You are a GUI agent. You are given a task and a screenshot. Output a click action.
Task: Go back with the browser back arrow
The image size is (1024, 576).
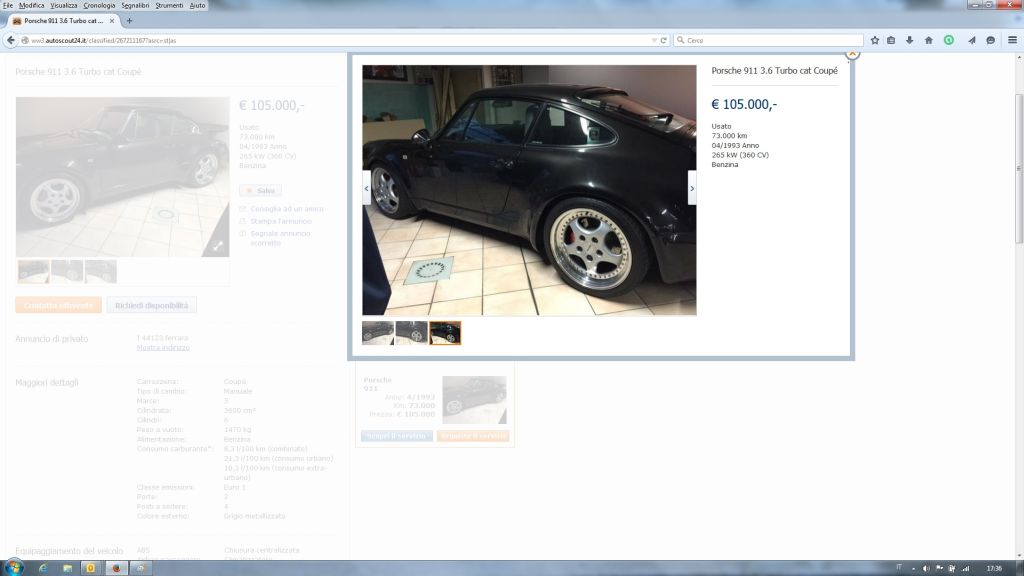pyautogui.click(x=10, y=40)
